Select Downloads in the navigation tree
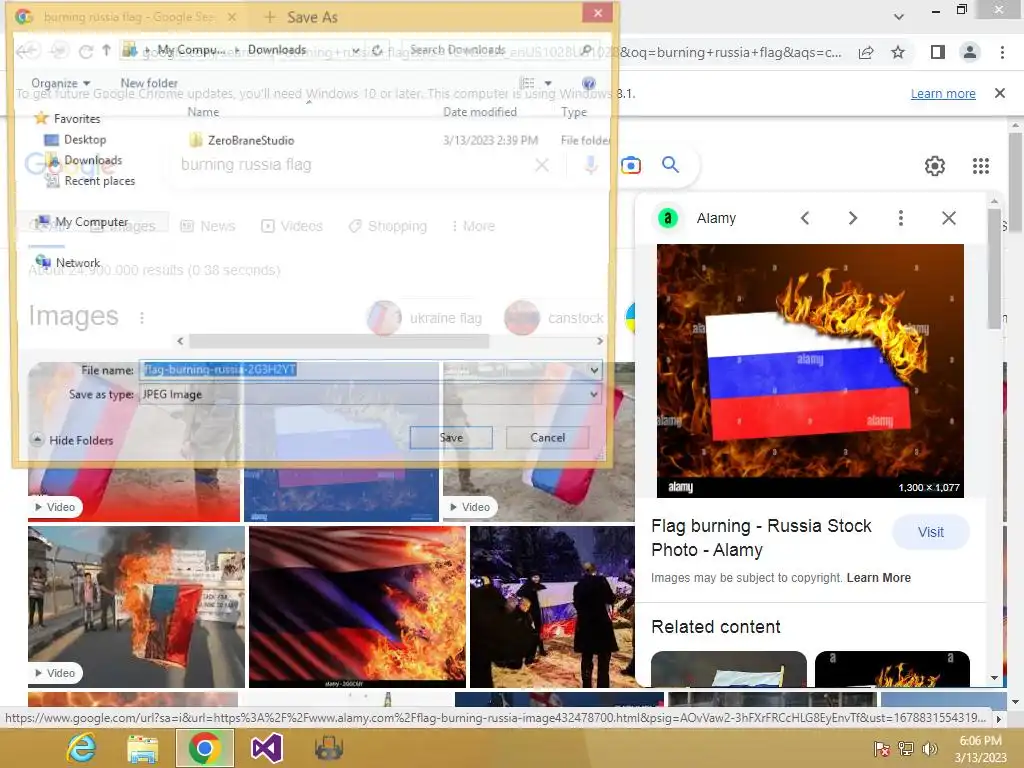 coord(84,160)
